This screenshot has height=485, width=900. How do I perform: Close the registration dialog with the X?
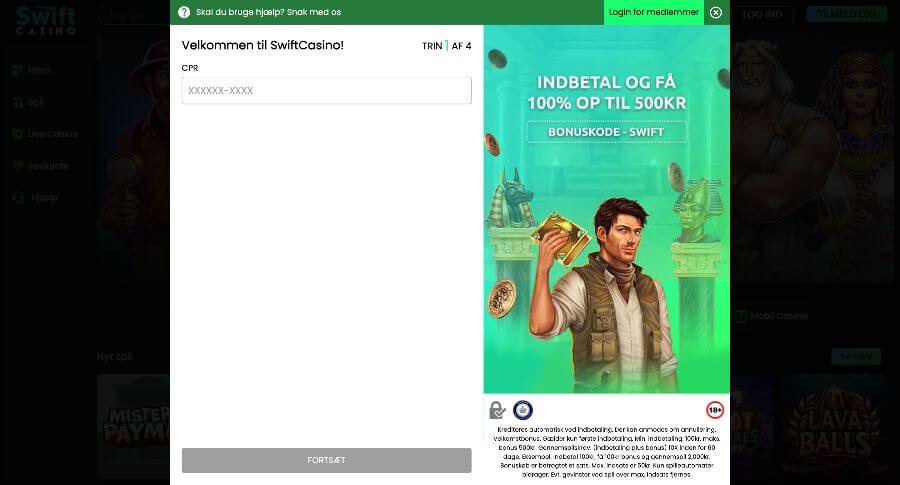(715, 12)
